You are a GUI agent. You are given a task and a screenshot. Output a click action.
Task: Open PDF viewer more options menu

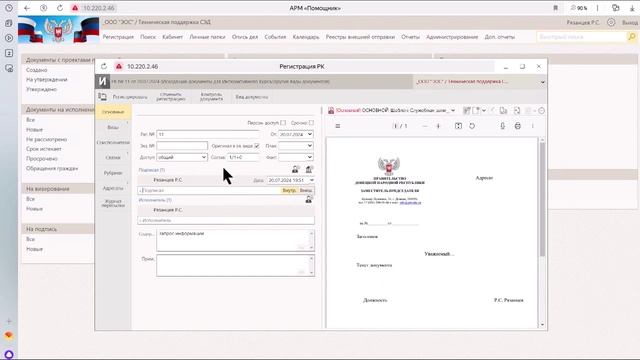[533, 126]
